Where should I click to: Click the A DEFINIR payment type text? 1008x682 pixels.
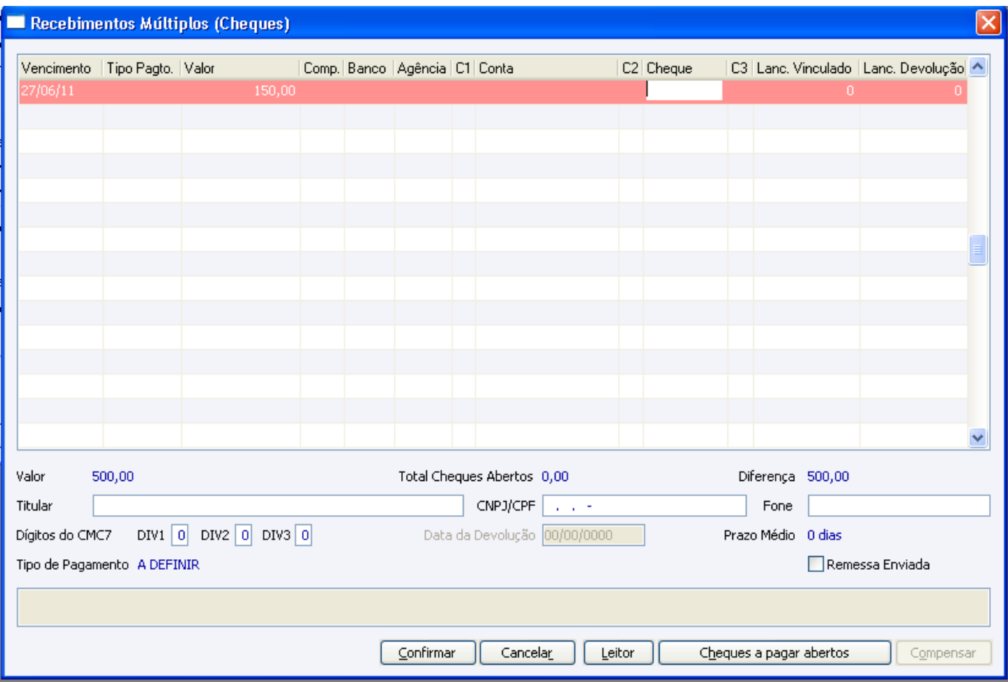click(x=168, y=564)
